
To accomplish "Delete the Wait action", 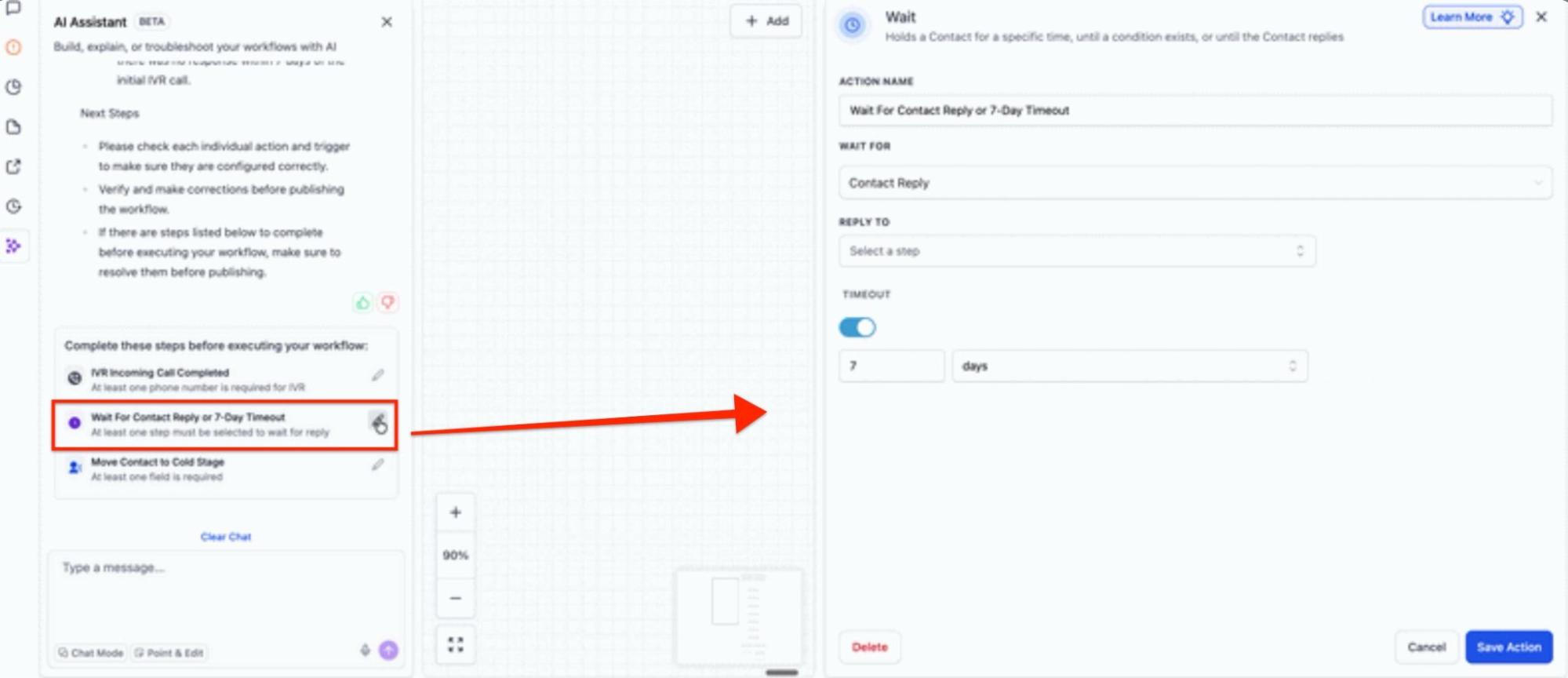I will point(870,647).
